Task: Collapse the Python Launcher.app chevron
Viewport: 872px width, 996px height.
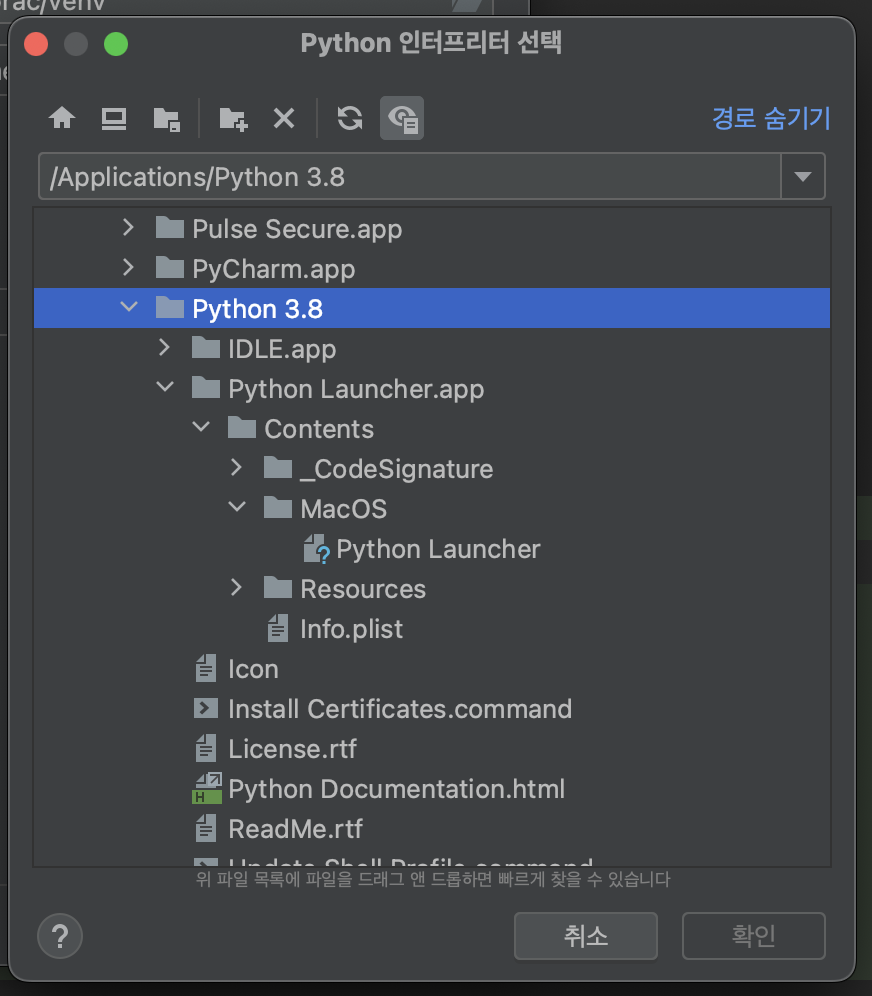Action: (x=165, y=387)
